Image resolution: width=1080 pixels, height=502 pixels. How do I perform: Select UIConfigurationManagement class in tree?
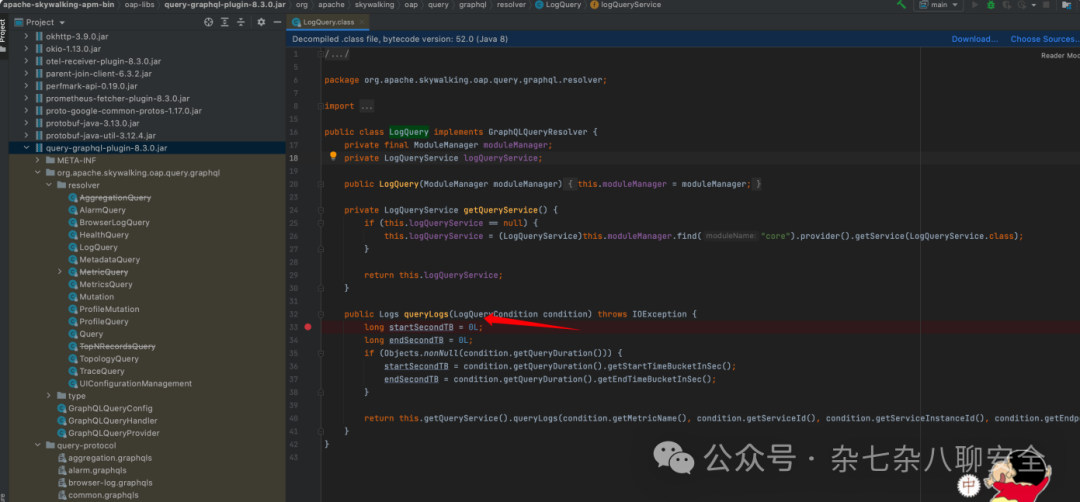click(x=136, y=384)
